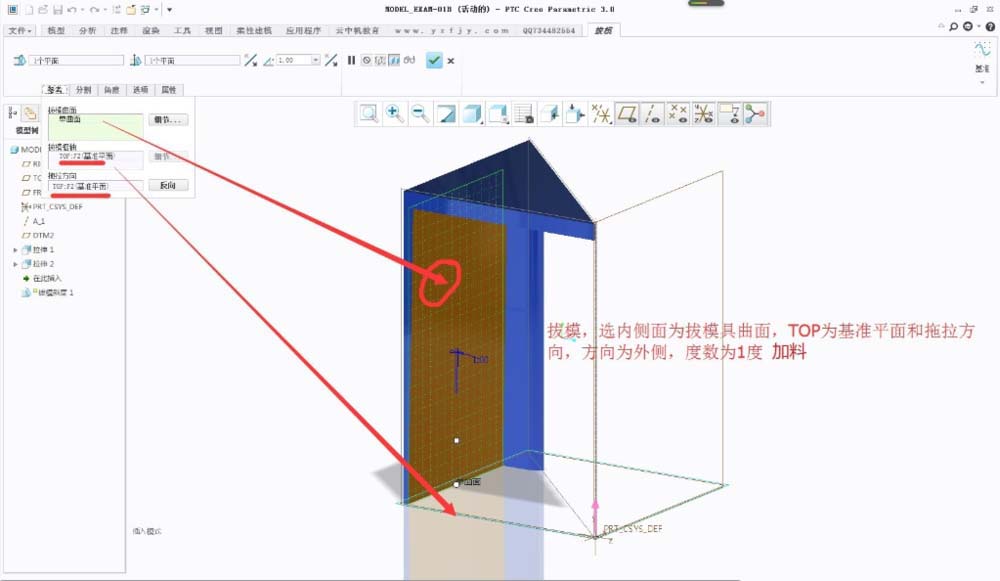
Task: Toggle coordinate system display
Action: [703, 114]
